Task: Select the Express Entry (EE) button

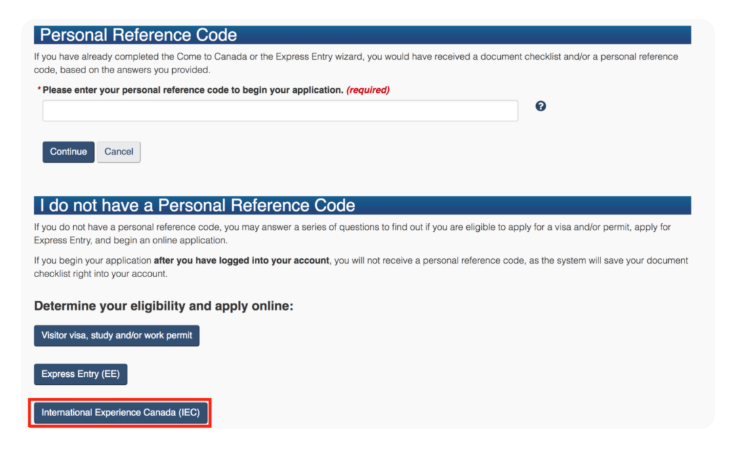Action: [x=81, y=375]
